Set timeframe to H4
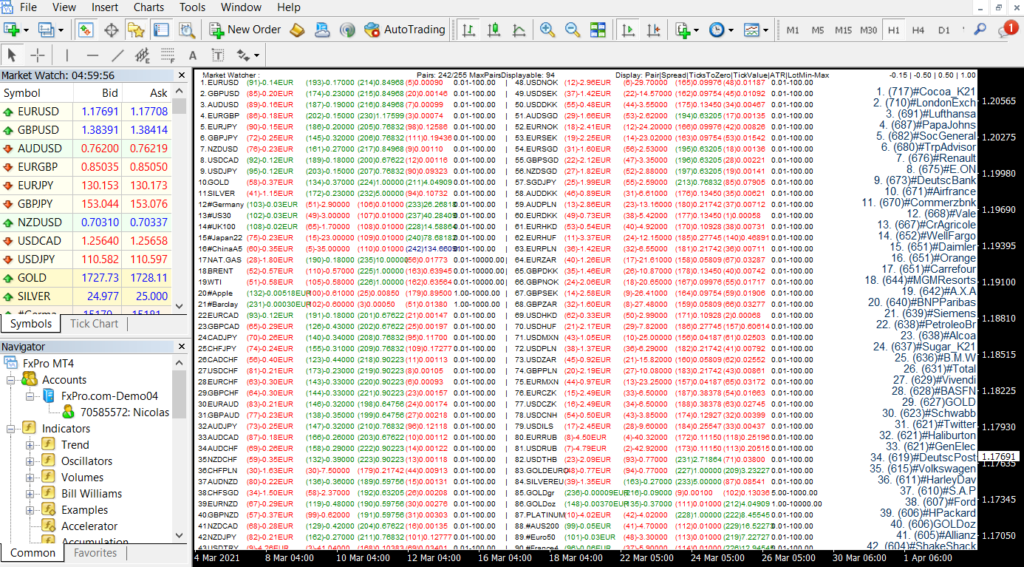Screen dimensions: 1024x567 (x=918, y=30)
